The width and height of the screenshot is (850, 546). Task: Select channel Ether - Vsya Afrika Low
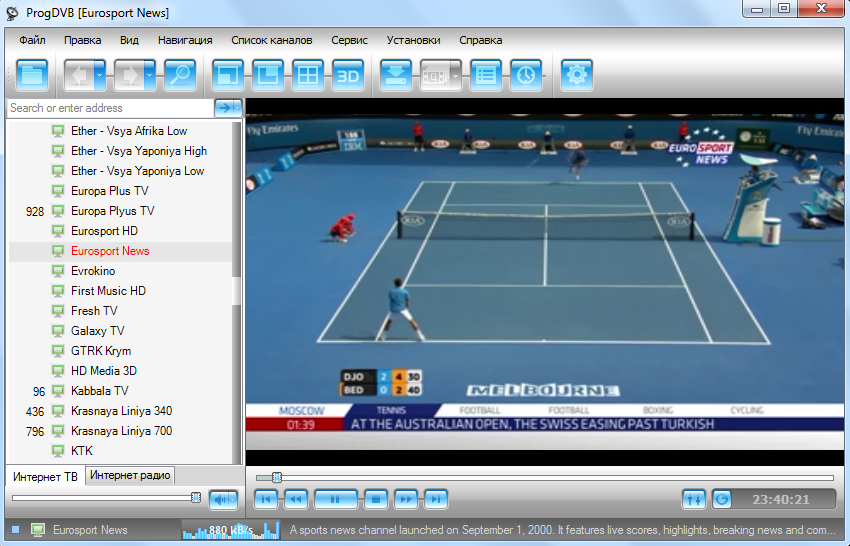tap(121, 131)
